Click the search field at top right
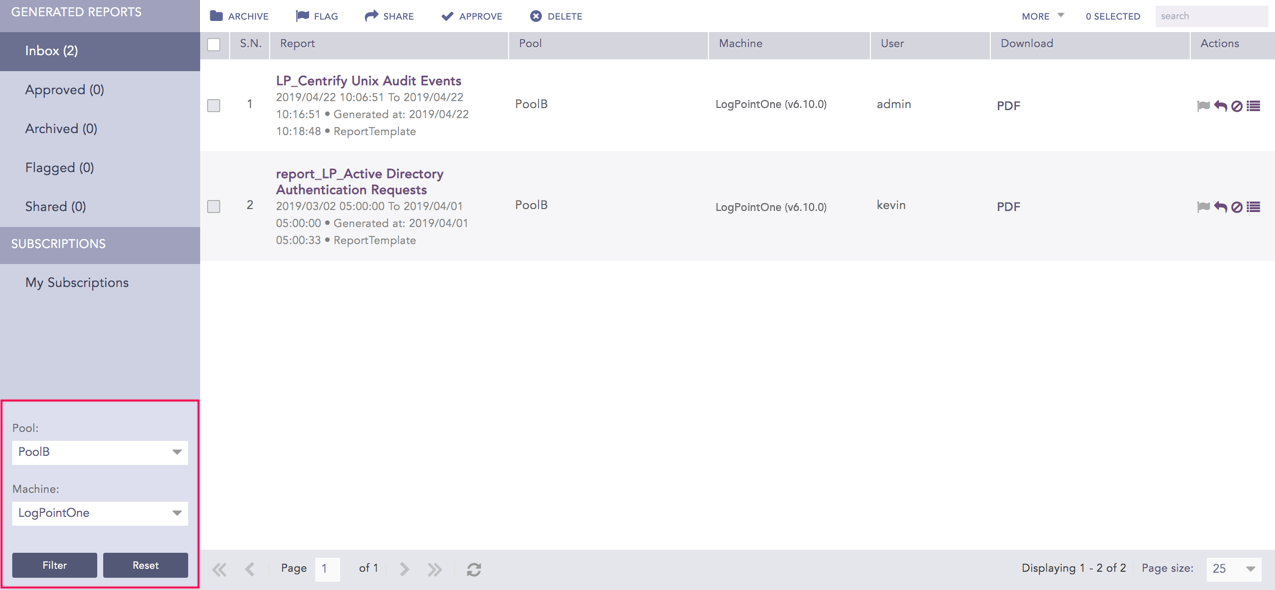The height and width of the screenshot is (590, 1275). coord(1210,16)
